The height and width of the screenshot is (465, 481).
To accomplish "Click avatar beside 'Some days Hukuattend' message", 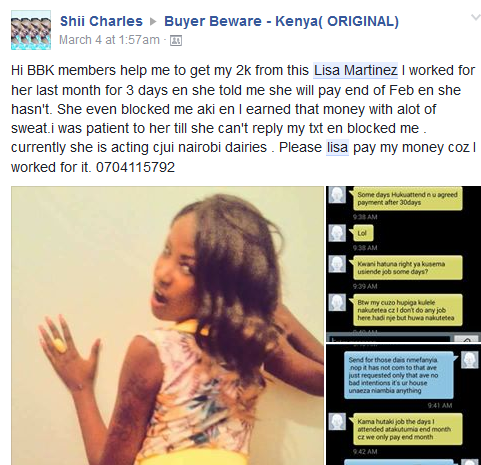I will (337, 195).
